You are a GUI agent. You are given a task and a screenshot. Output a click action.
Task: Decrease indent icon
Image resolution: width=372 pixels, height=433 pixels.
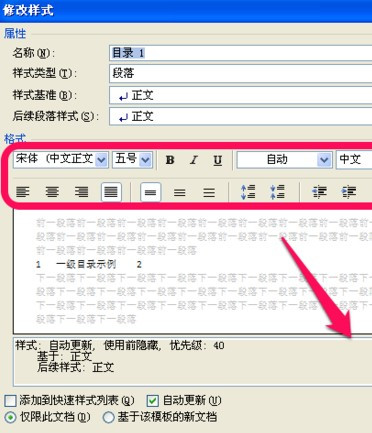click(x=319, y=192)
